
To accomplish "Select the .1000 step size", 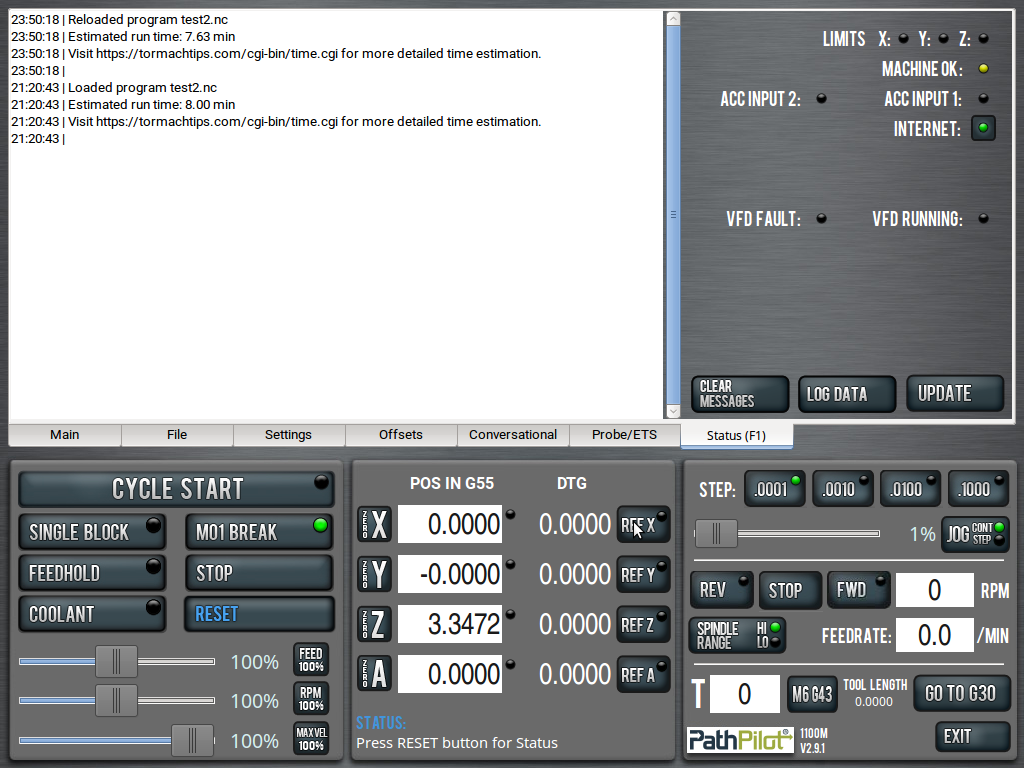I will 978,489.
